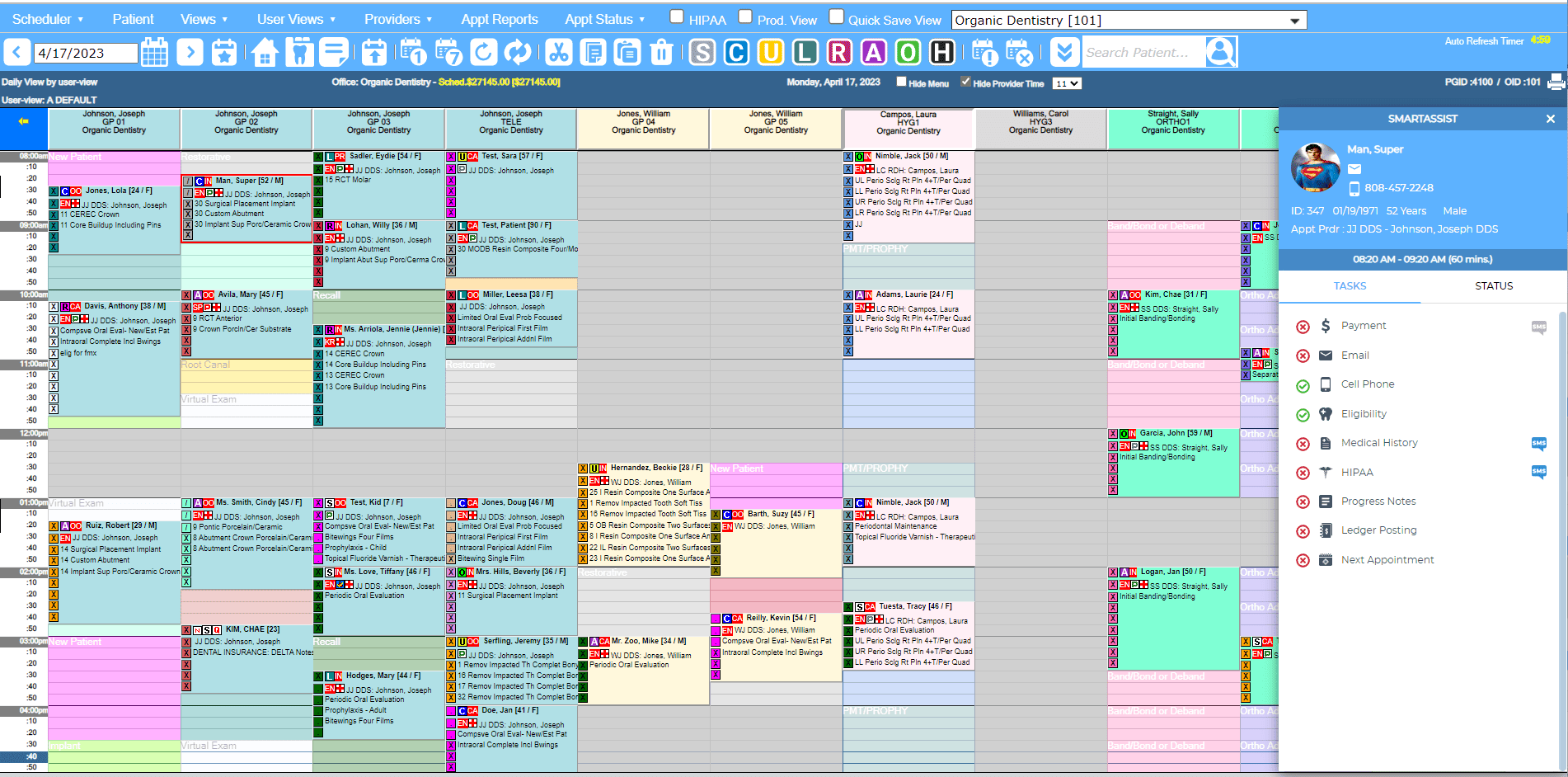The image size is (1568, 777).
Task: Open the provider count dropdown showing 11
Action: (1067, 83)
